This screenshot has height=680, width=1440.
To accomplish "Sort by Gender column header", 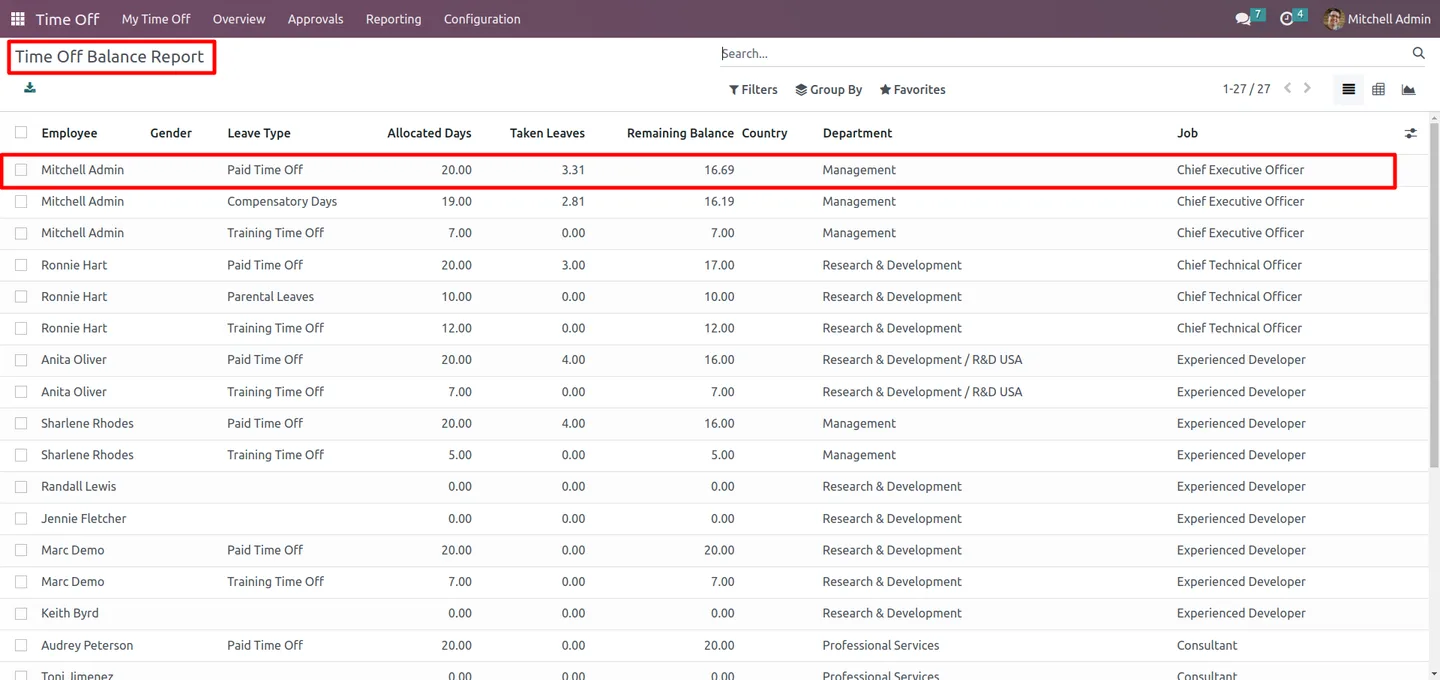I will pos(171,133).
